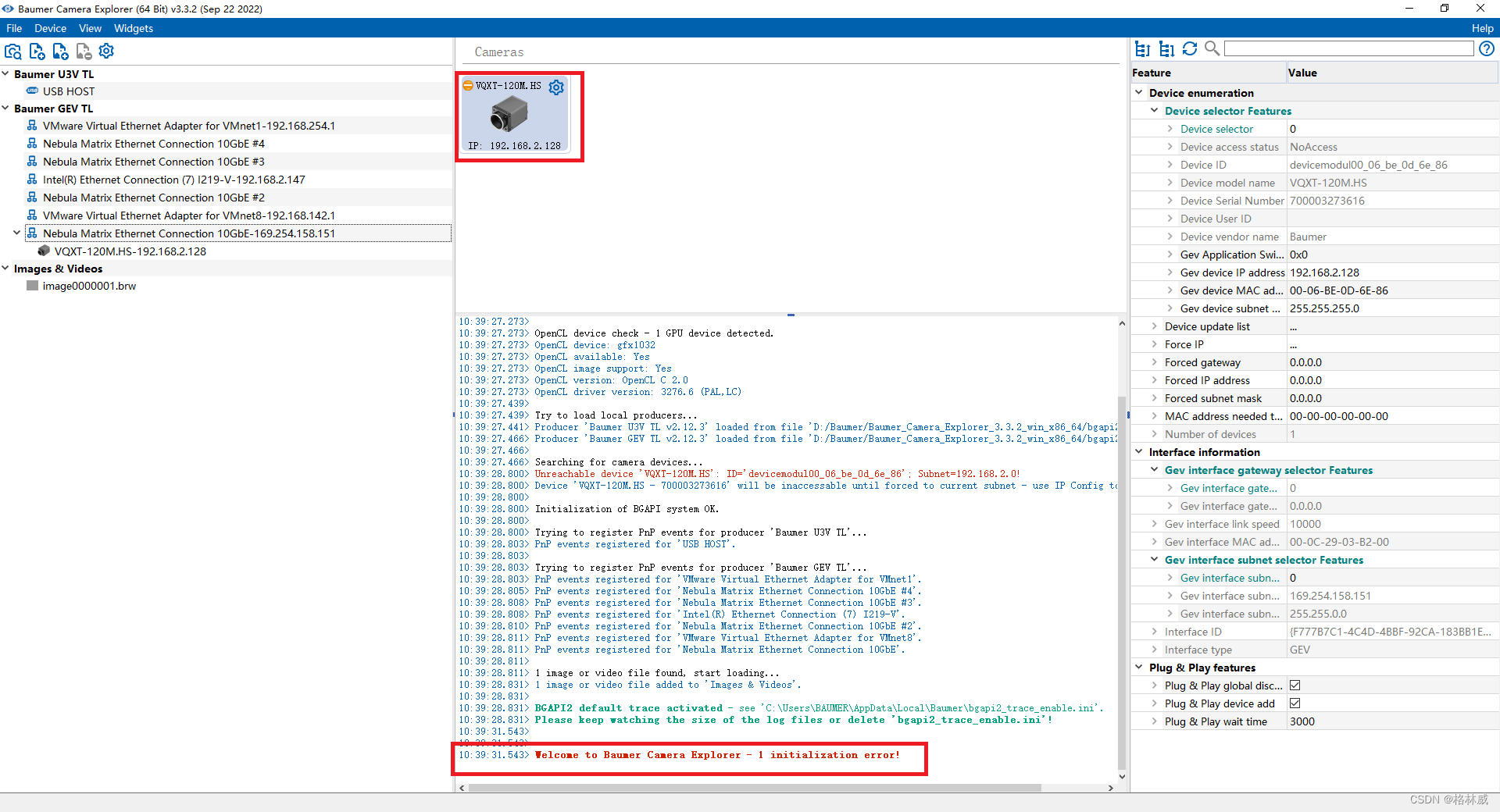Toggle Plug & Play device add checkbox
The width and height of the screenshot is (1500, 812).
pyautogui.click(x=1295, y=703)
